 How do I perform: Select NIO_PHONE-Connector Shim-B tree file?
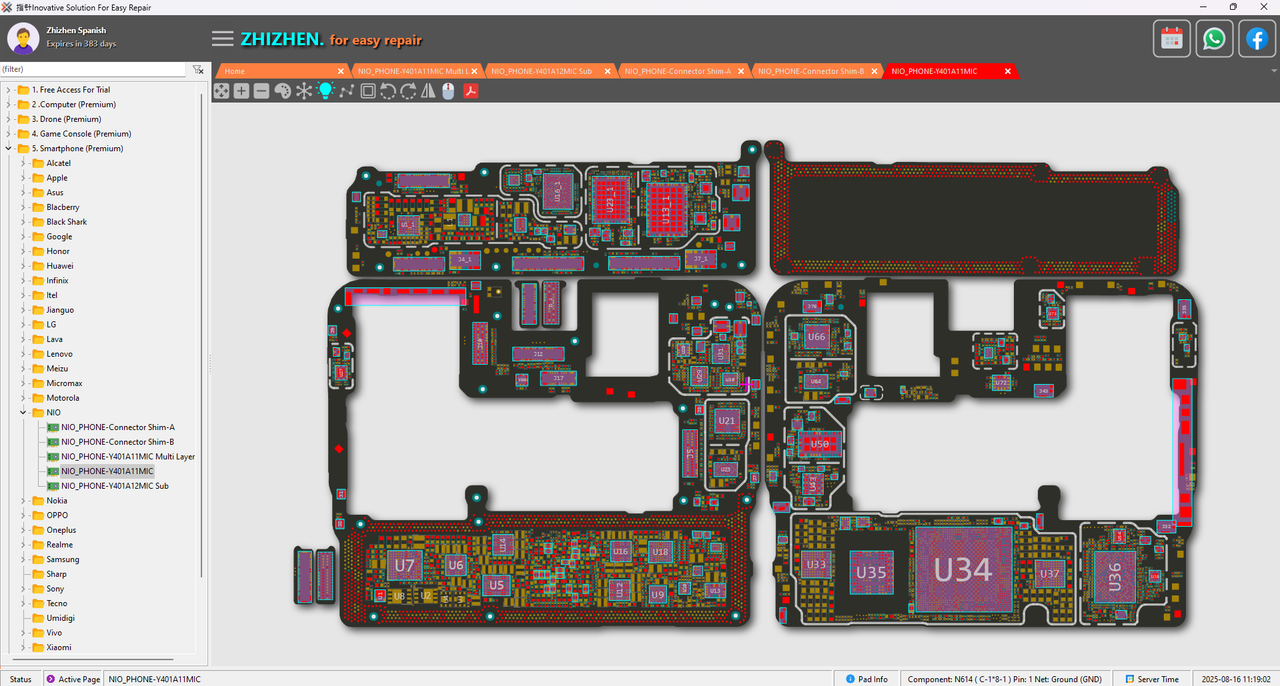pos(117,442)
